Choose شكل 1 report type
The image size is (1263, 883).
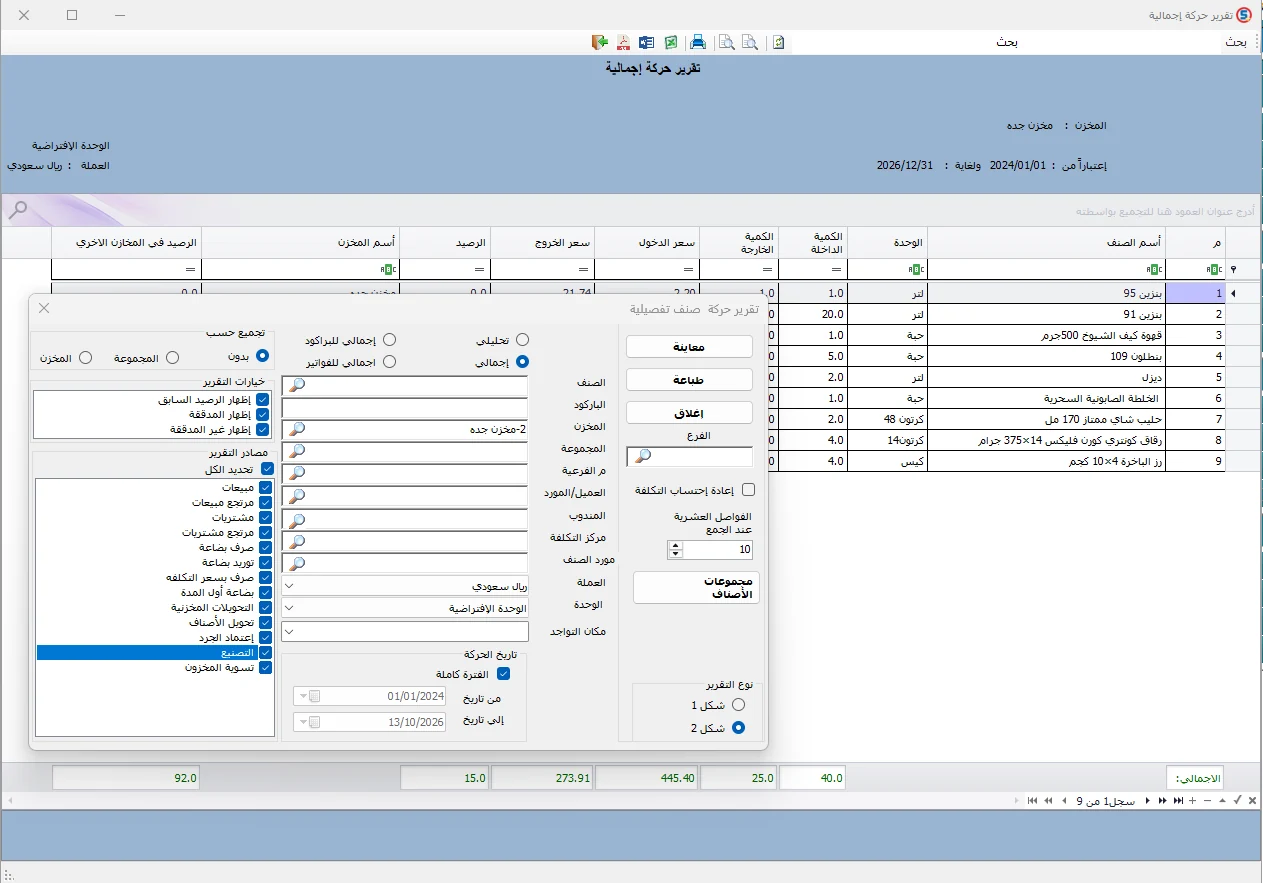tap(739, 705)
